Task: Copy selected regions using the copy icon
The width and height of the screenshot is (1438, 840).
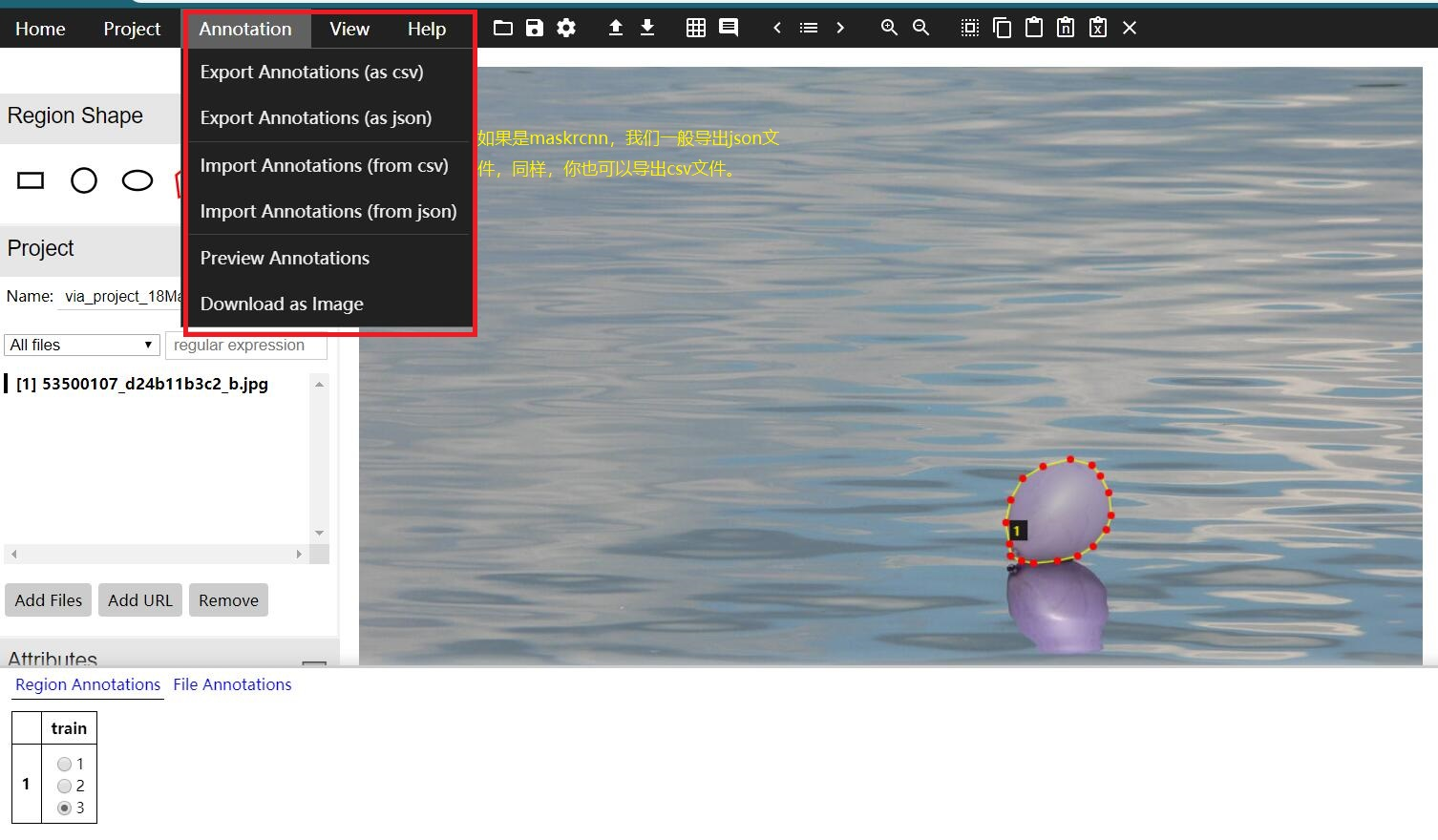Action: [1002, 28]
